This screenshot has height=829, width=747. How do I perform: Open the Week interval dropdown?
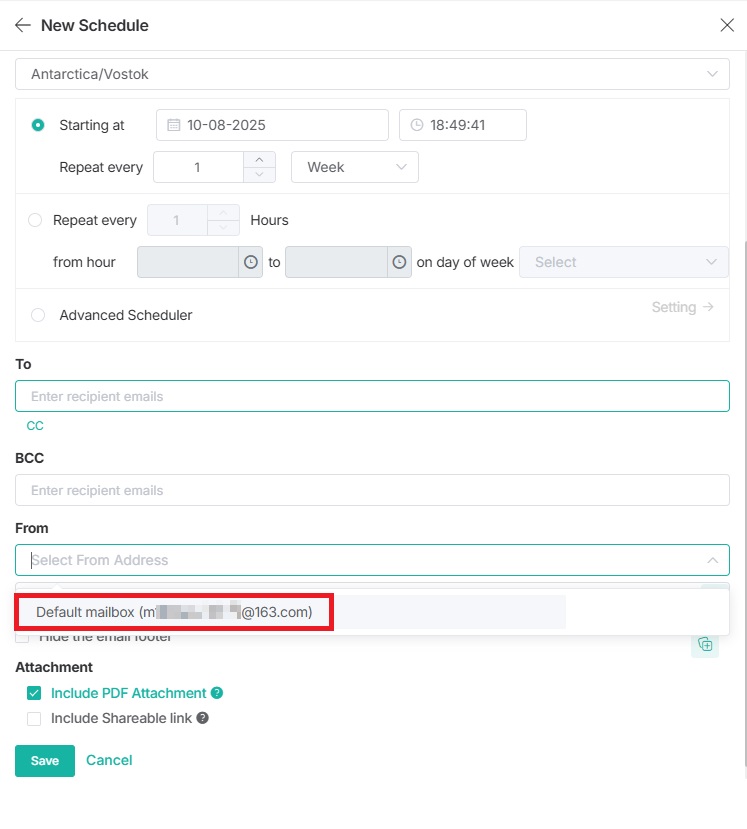pos(354,167)
